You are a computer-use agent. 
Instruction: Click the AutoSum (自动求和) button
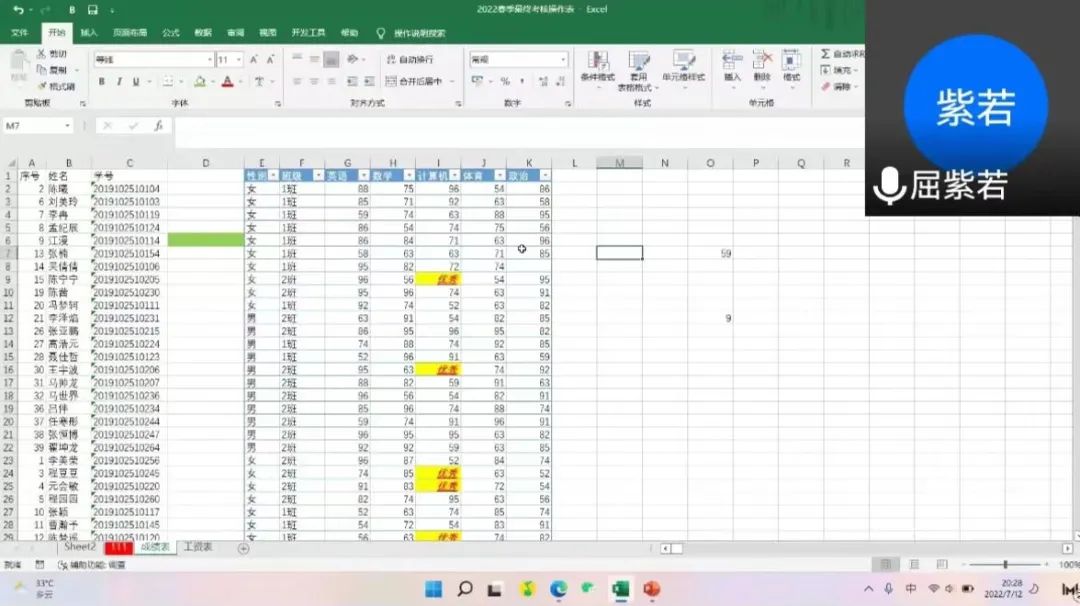[x=843, y=54]
